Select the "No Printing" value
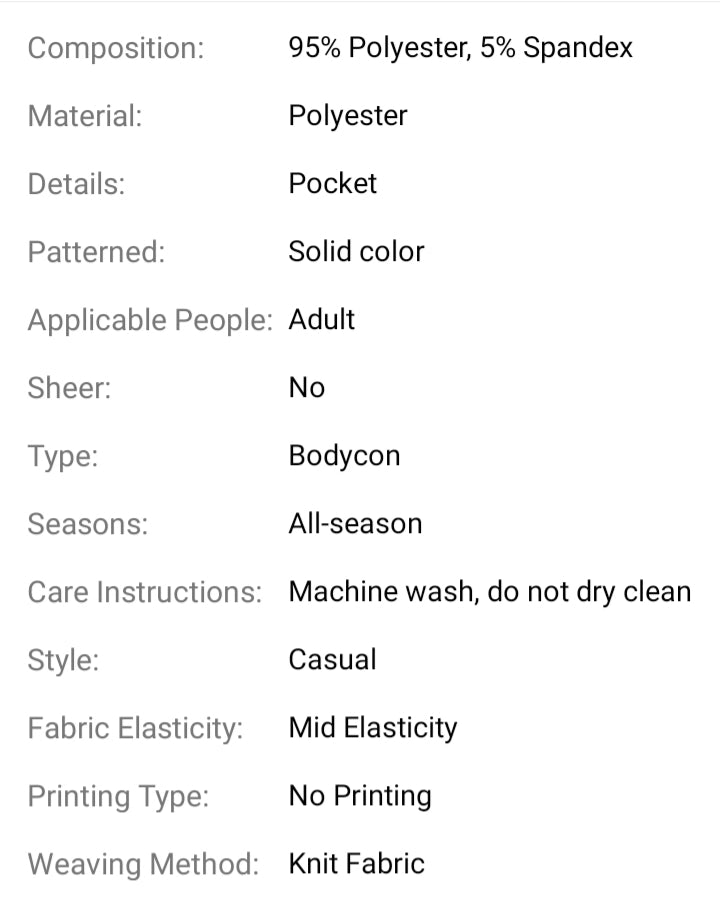This screenshot has width=720, height=903. tap(360, 796)
